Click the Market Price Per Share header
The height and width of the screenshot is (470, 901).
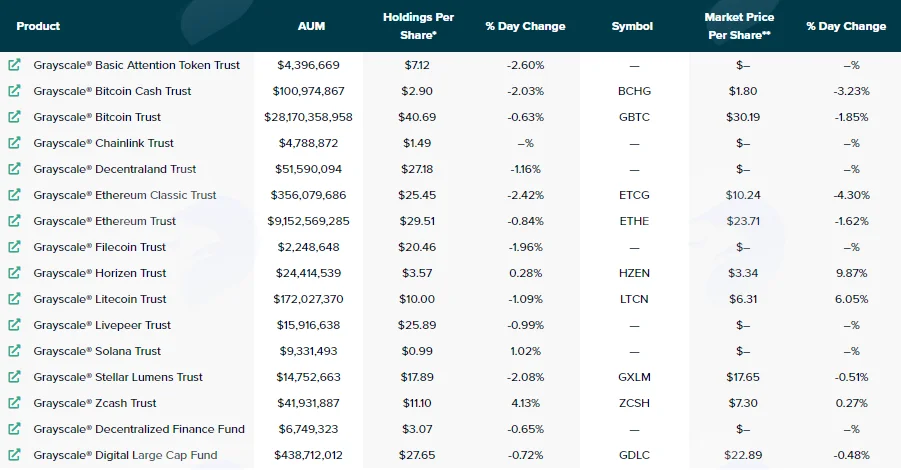[x=739, y=26]
